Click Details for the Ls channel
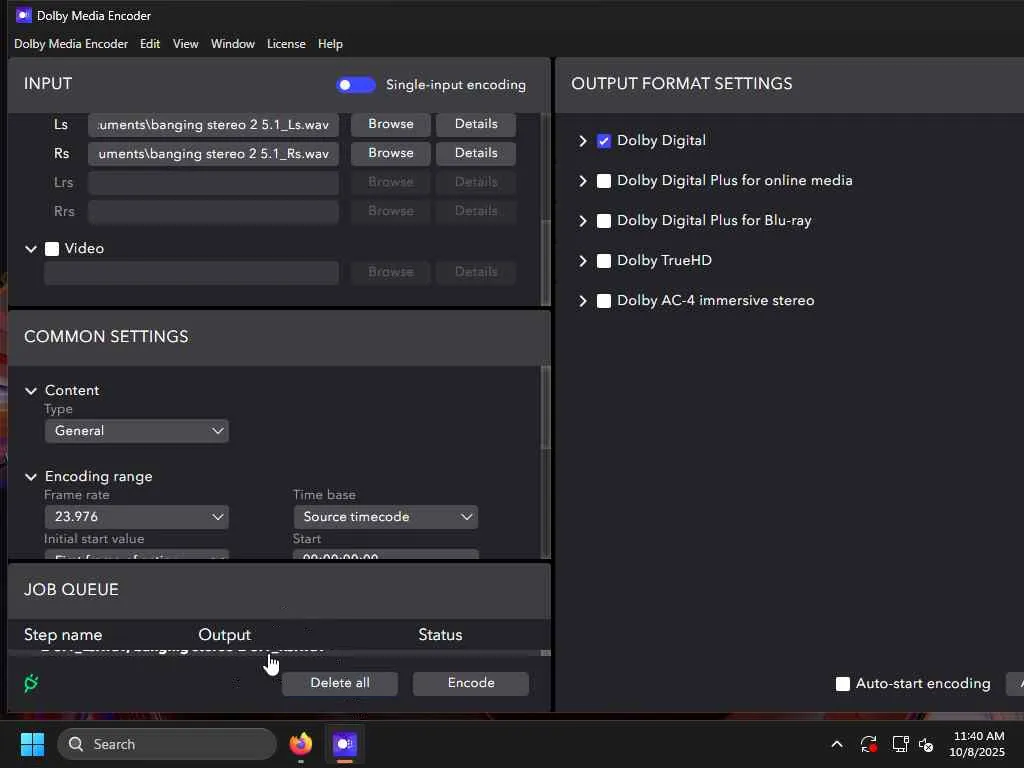1024x768 pixels. pyautogui.click(x=476, y=124)
